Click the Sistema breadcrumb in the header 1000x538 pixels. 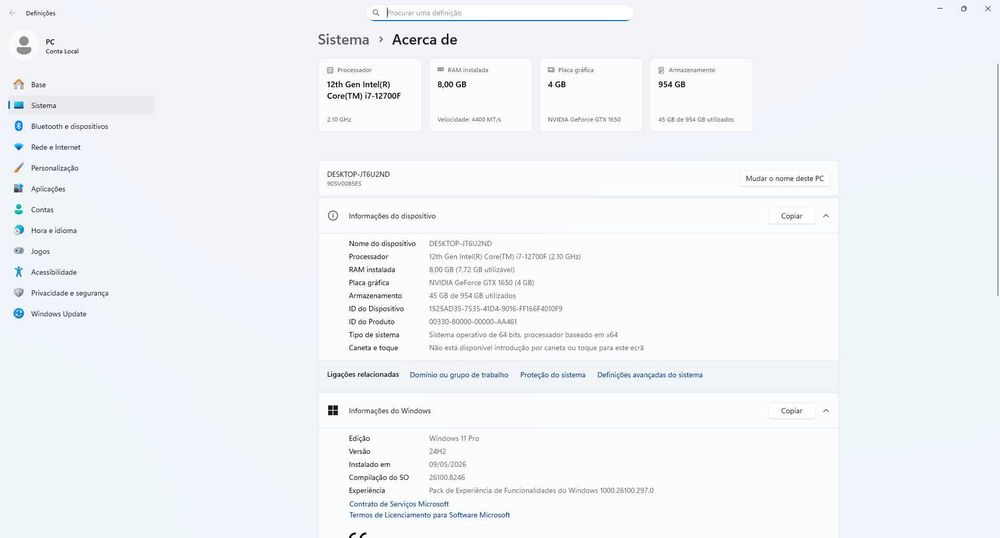343,40
